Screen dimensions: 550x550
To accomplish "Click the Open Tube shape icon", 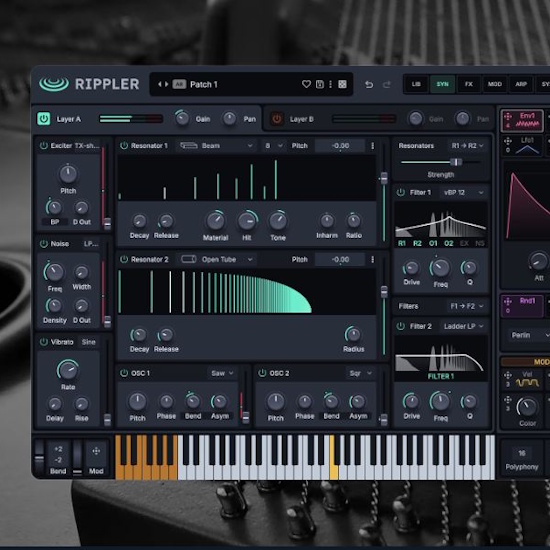I will pos(188,260).
